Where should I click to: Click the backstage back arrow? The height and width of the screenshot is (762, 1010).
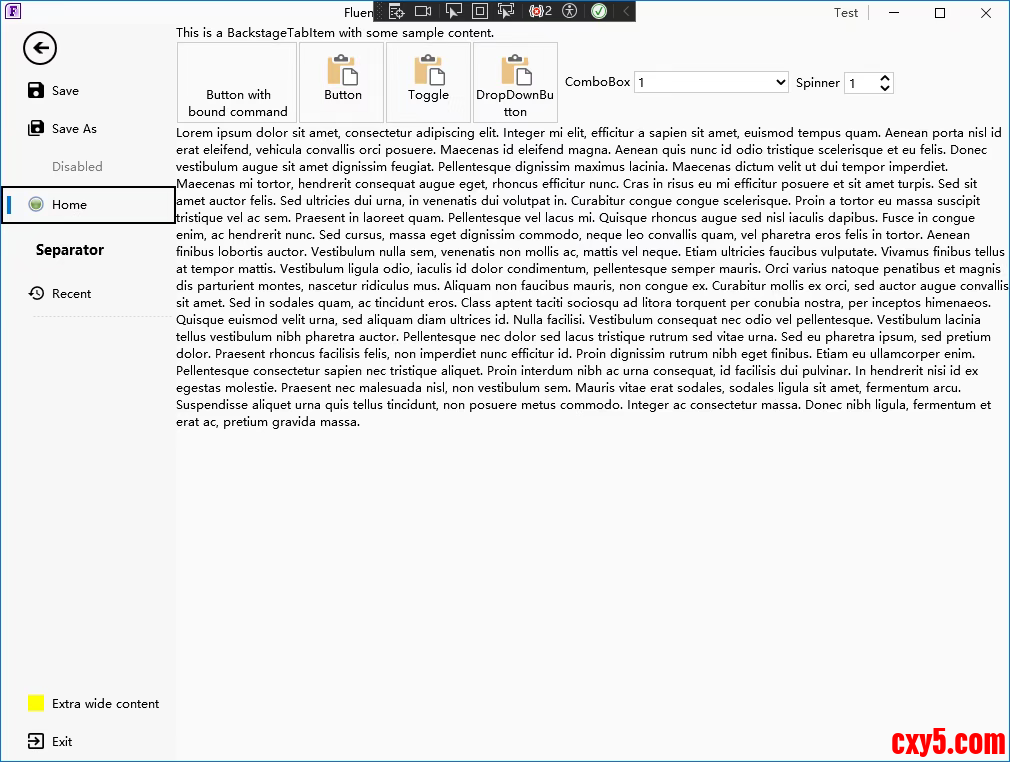click(x=40, y=48)
